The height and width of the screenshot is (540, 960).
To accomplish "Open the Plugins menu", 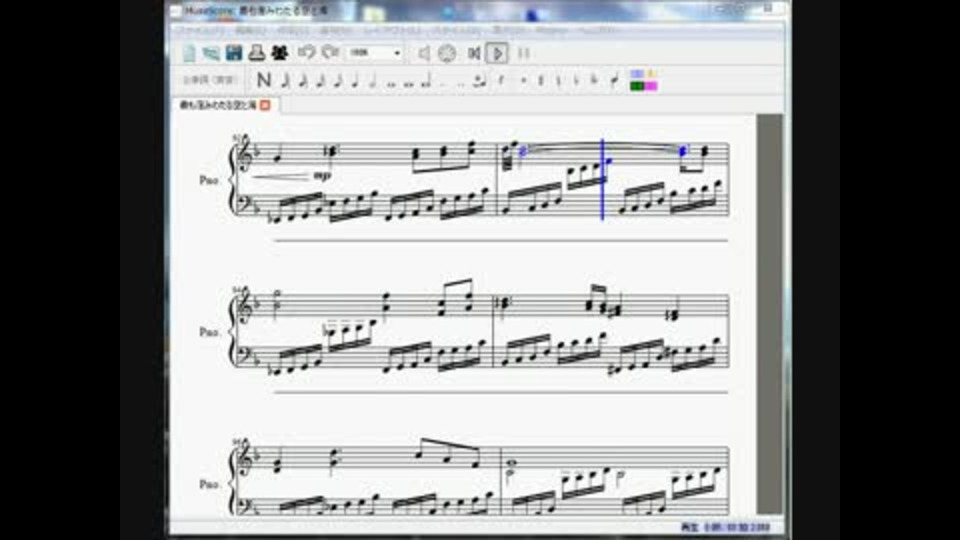I will pos(550,30).
